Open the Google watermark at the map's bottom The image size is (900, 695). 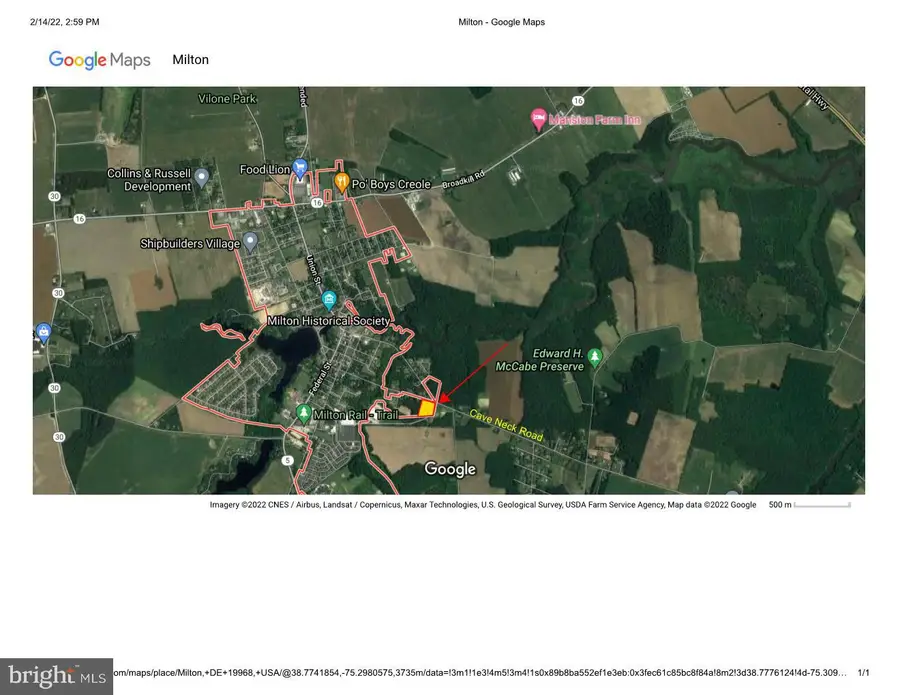pyautogui.click(x=449, y=468)
